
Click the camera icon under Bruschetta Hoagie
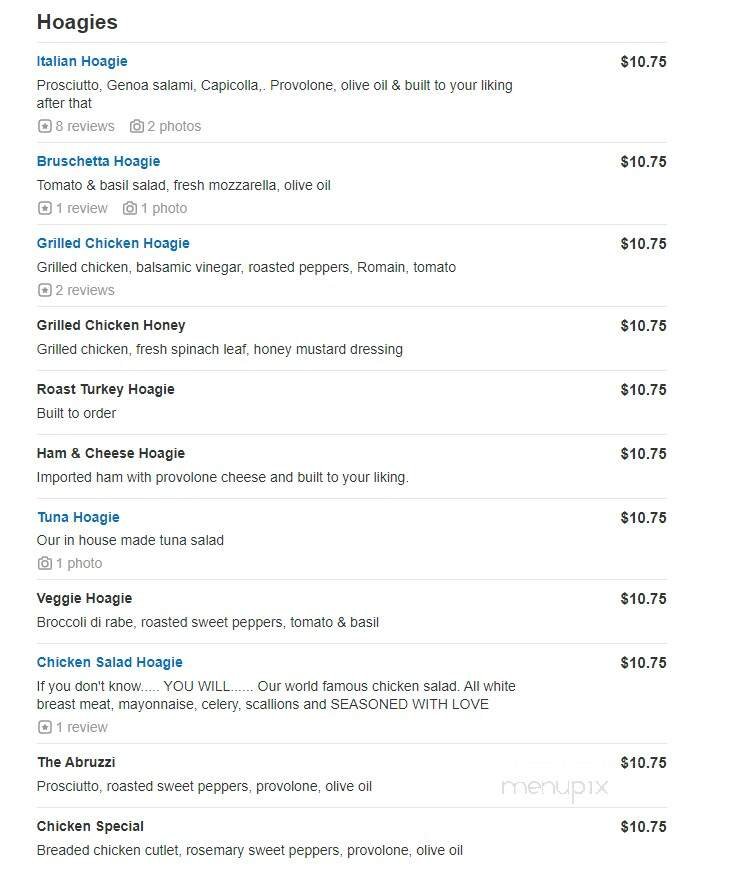[130, 208]
